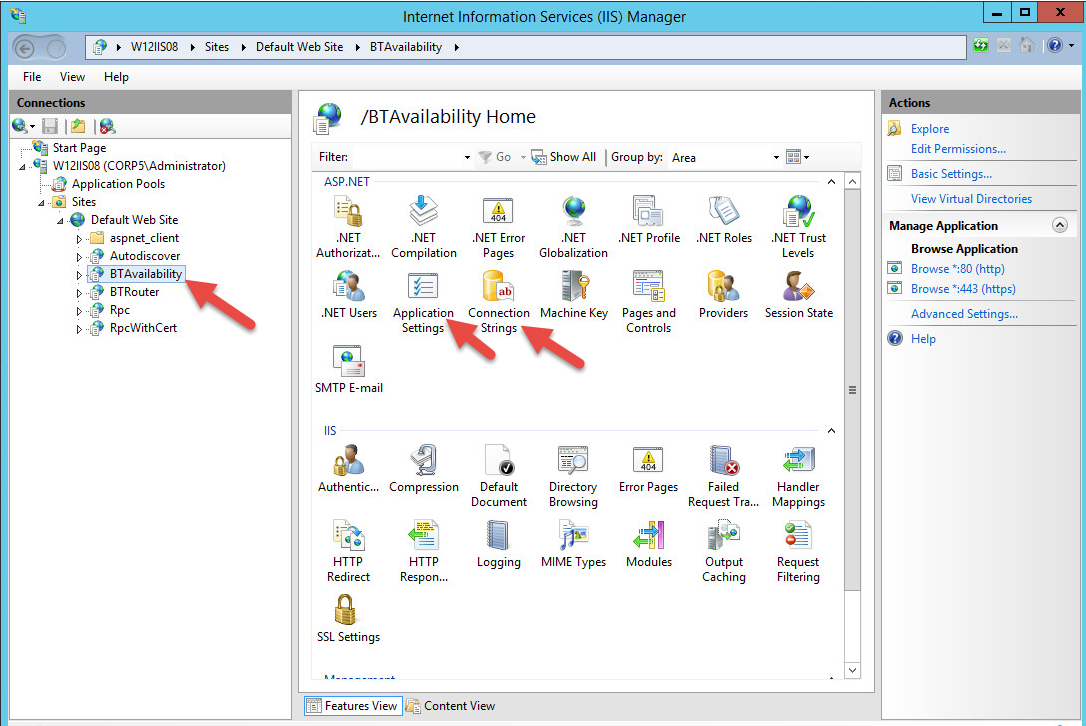Click the features list scroll-down arrow
This screenshot has width=1086, height=726.
[853, 671]
